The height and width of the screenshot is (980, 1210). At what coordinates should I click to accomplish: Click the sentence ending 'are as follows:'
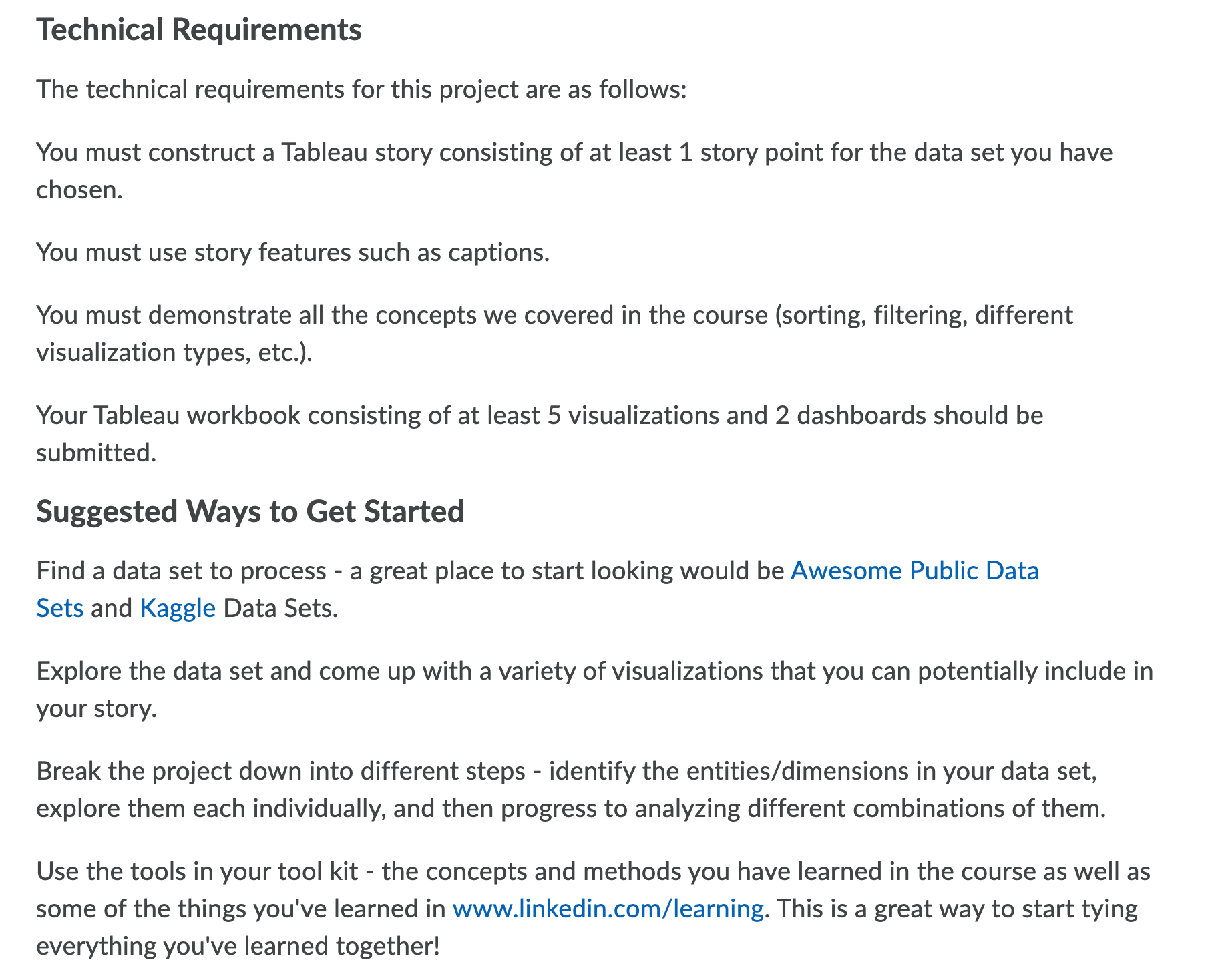click(361, 89)
